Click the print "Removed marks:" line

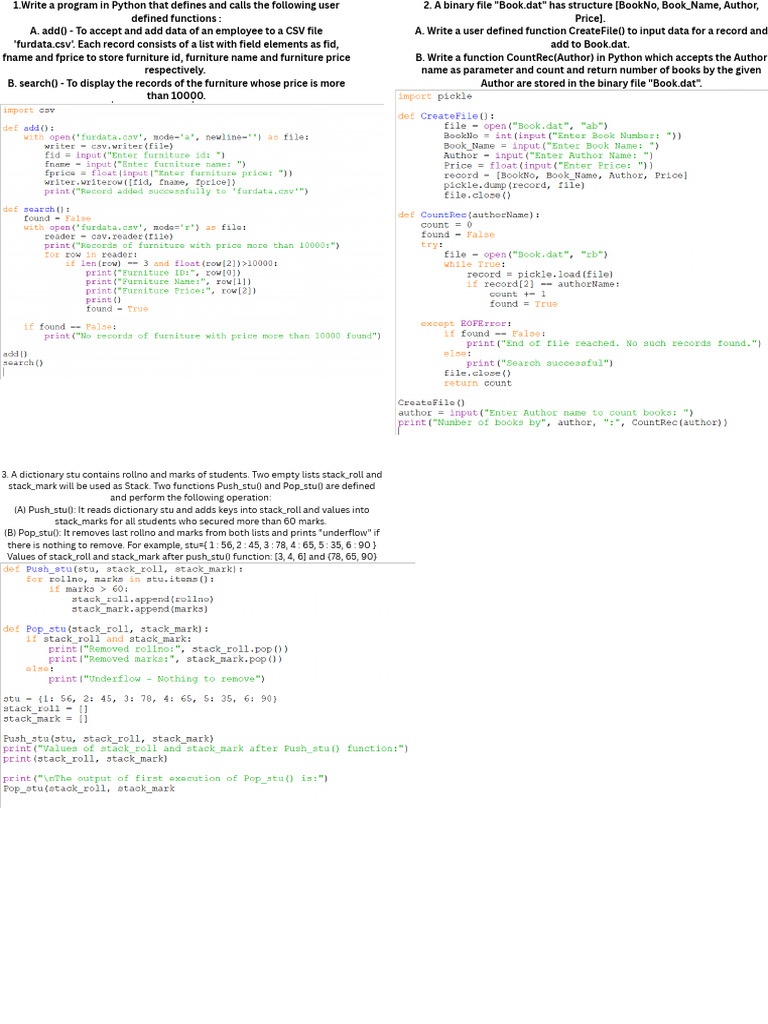(x=166, y=659)
